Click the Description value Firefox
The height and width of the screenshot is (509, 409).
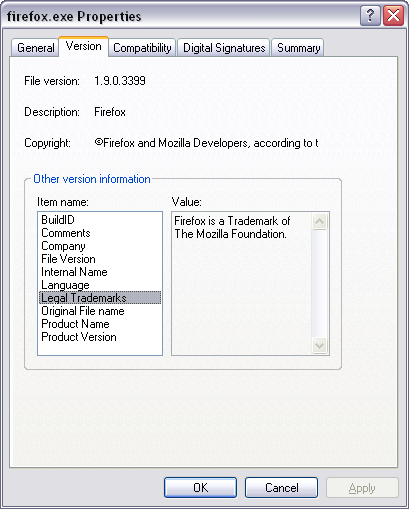(110, 112)
